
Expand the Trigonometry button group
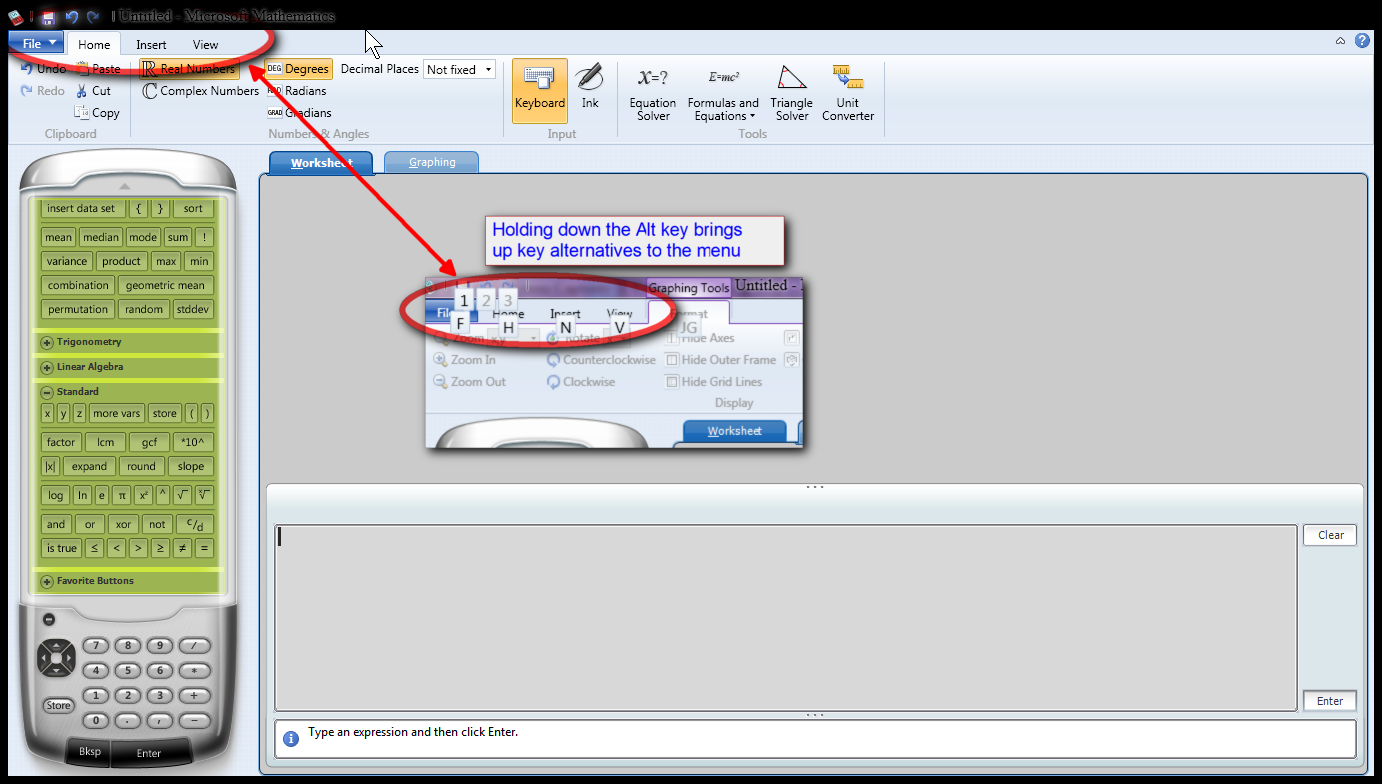47,342
